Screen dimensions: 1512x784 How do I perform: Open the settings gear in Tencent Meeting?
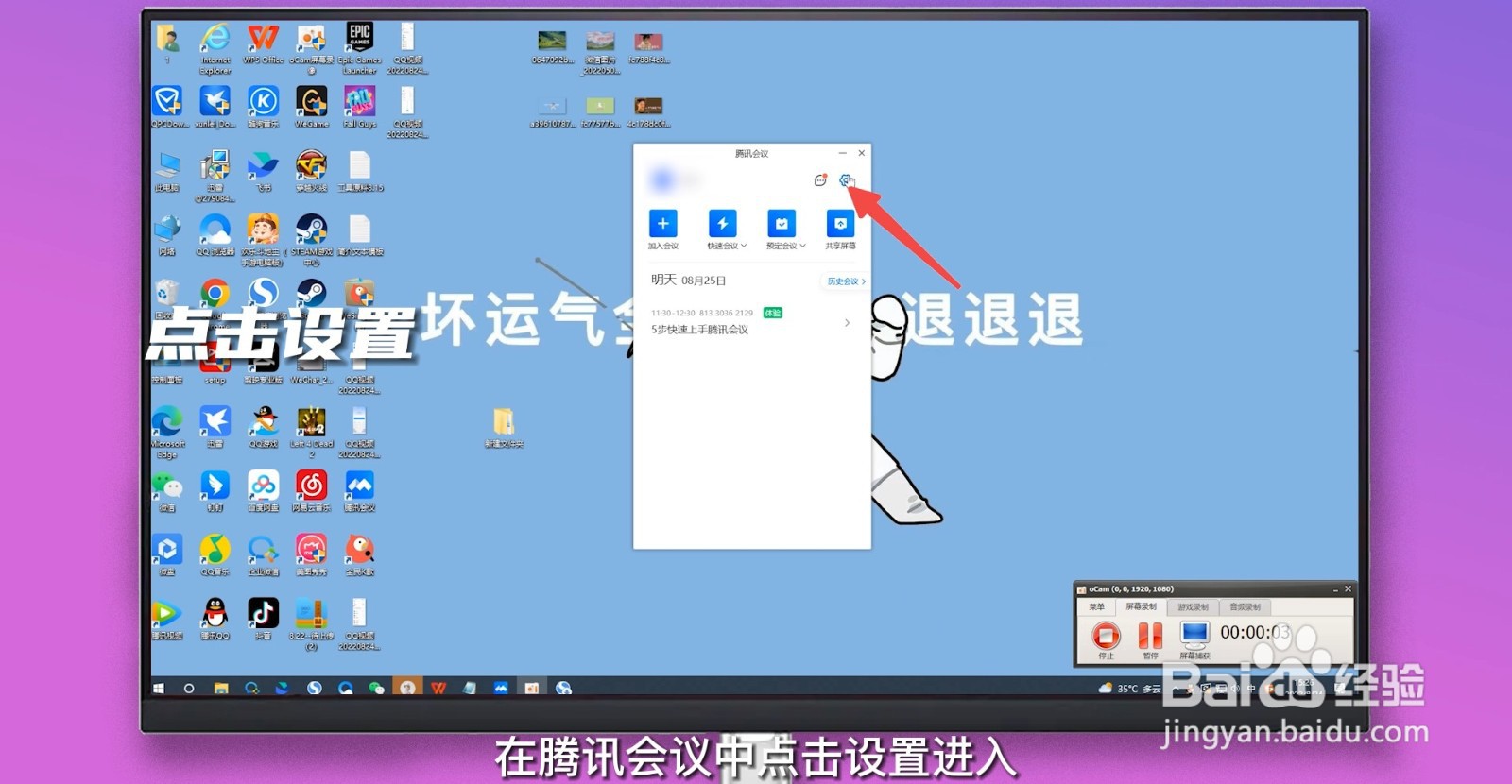pyautogui.click(x=846, y=180)
